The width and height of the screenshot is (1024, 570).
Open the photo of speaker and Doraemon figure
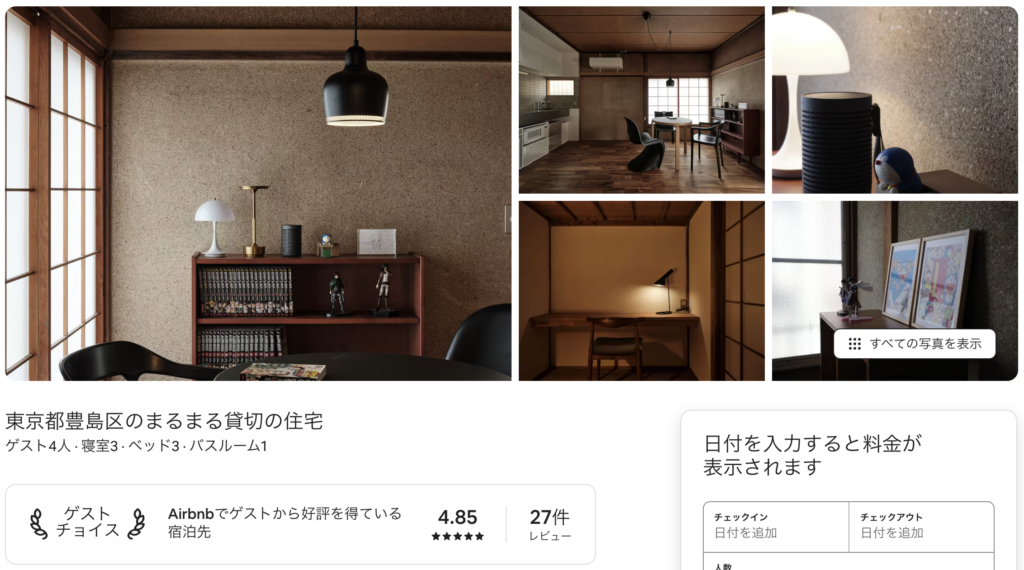[x=895, y=100]
